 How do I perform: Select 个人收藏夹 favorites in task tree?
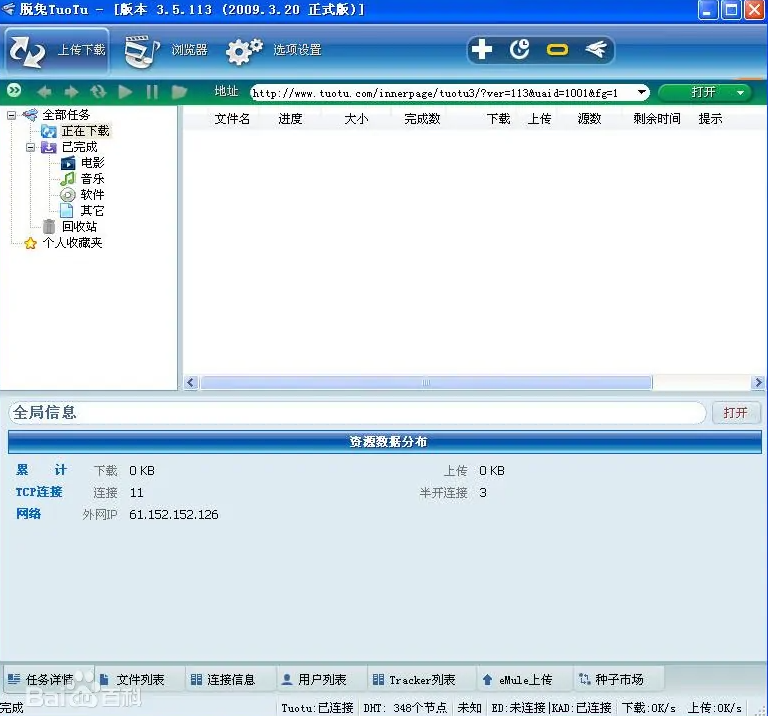(71, 243)
